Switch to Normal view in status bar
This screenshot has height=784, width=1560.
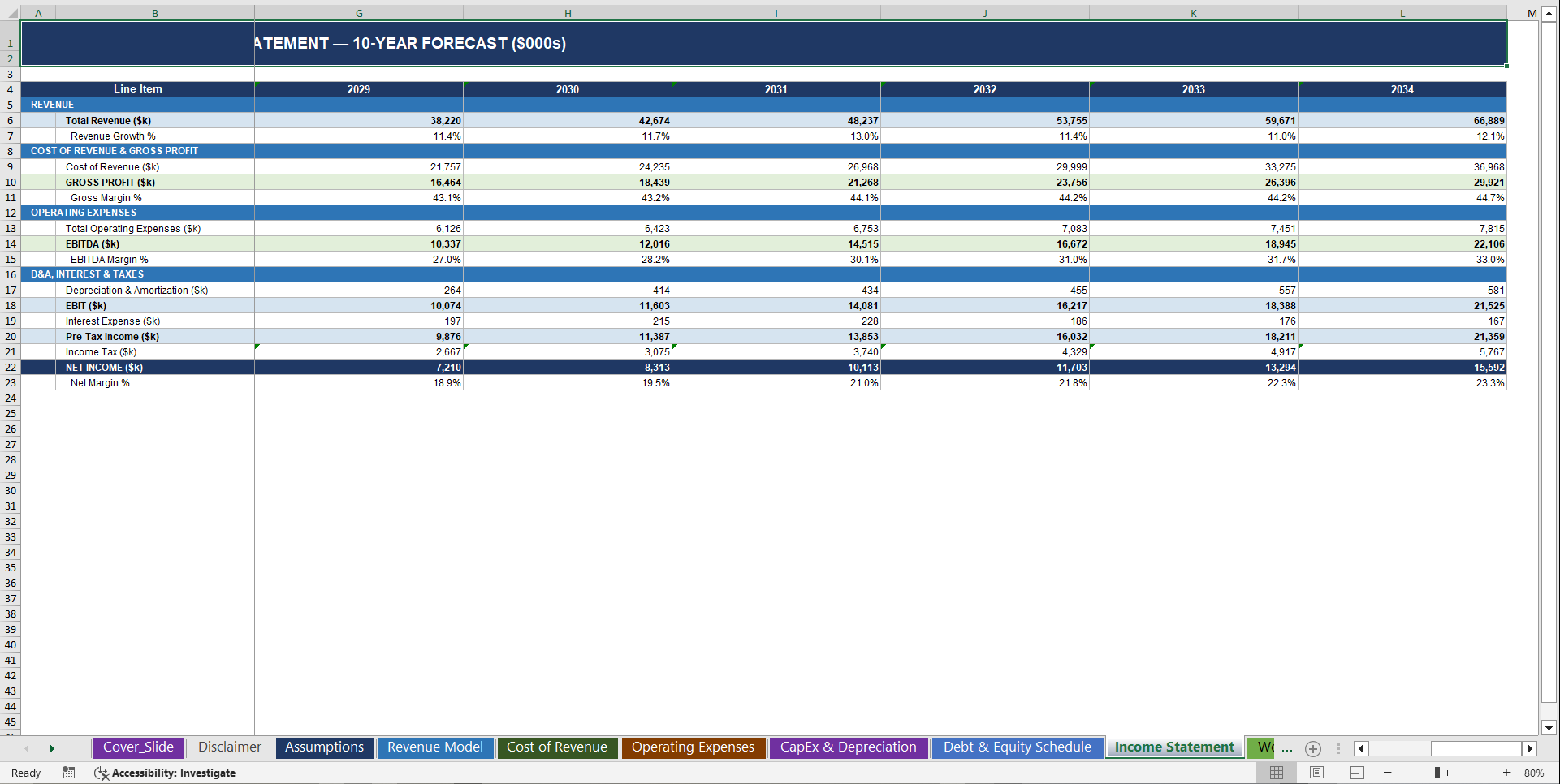(x=1277, y=773)
